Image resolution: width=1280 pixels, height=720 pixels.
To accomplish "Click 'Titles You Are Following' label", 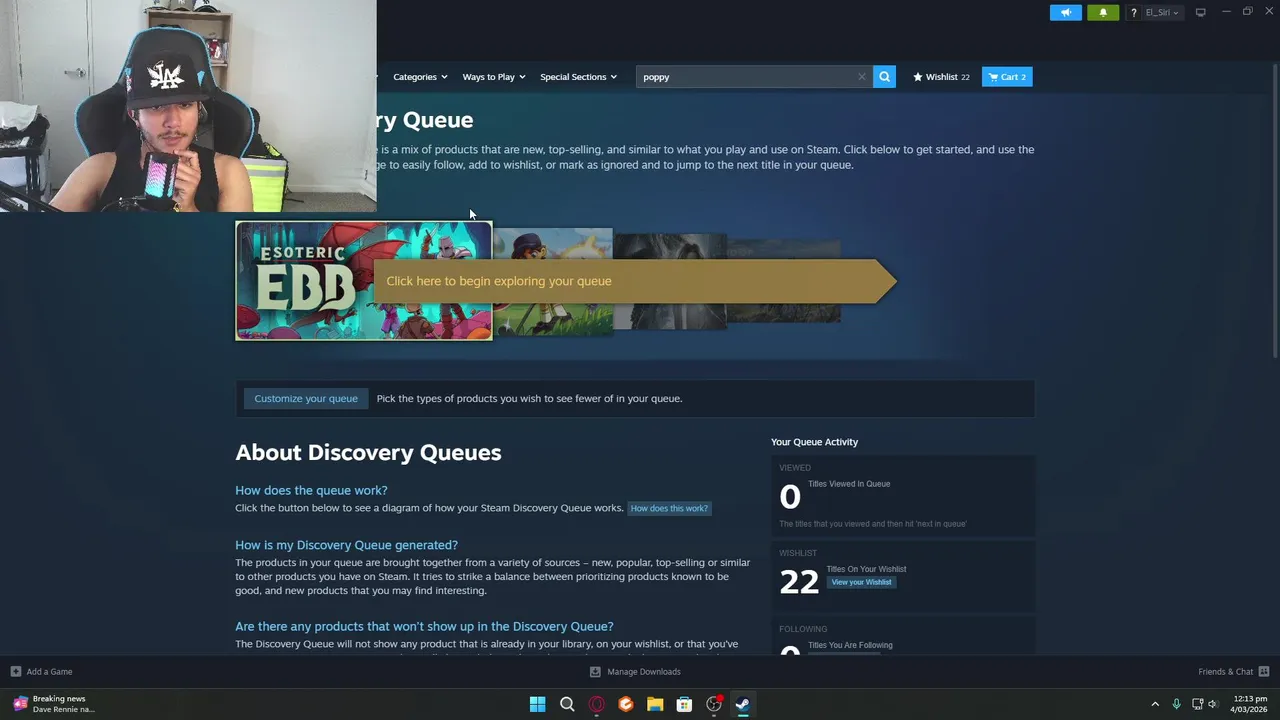I will click(850, 645).
